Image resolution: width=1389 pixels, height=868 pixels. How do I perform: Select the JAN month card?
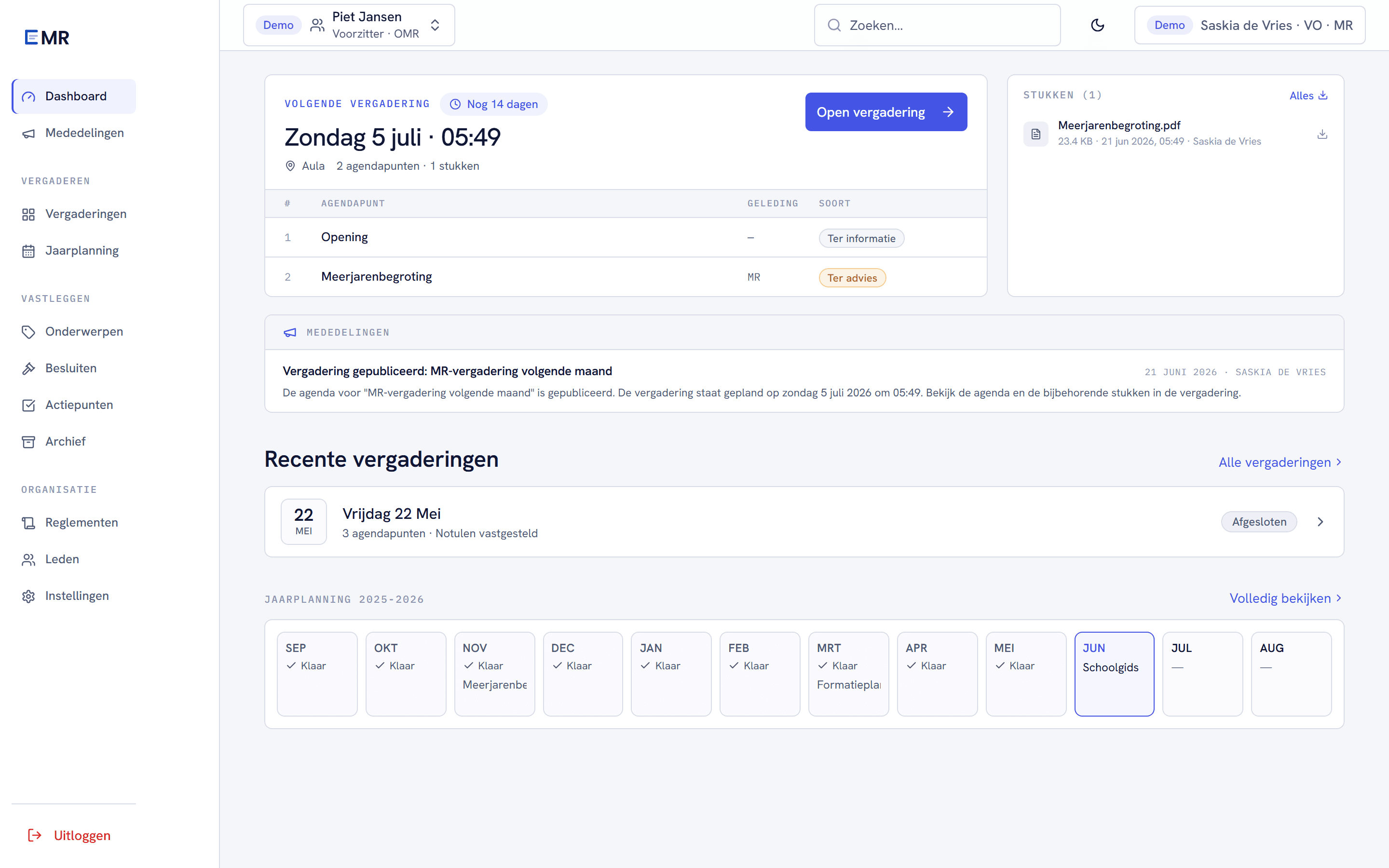tap(671, 674)
